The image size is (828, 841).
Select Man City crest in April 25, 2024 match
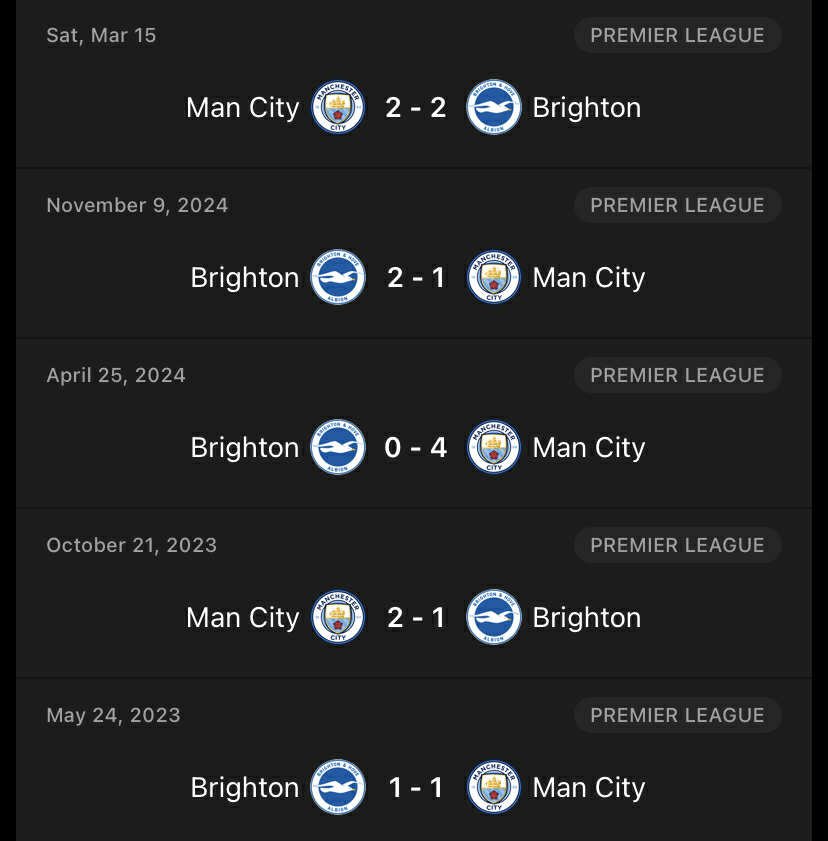tap(494, 448)
